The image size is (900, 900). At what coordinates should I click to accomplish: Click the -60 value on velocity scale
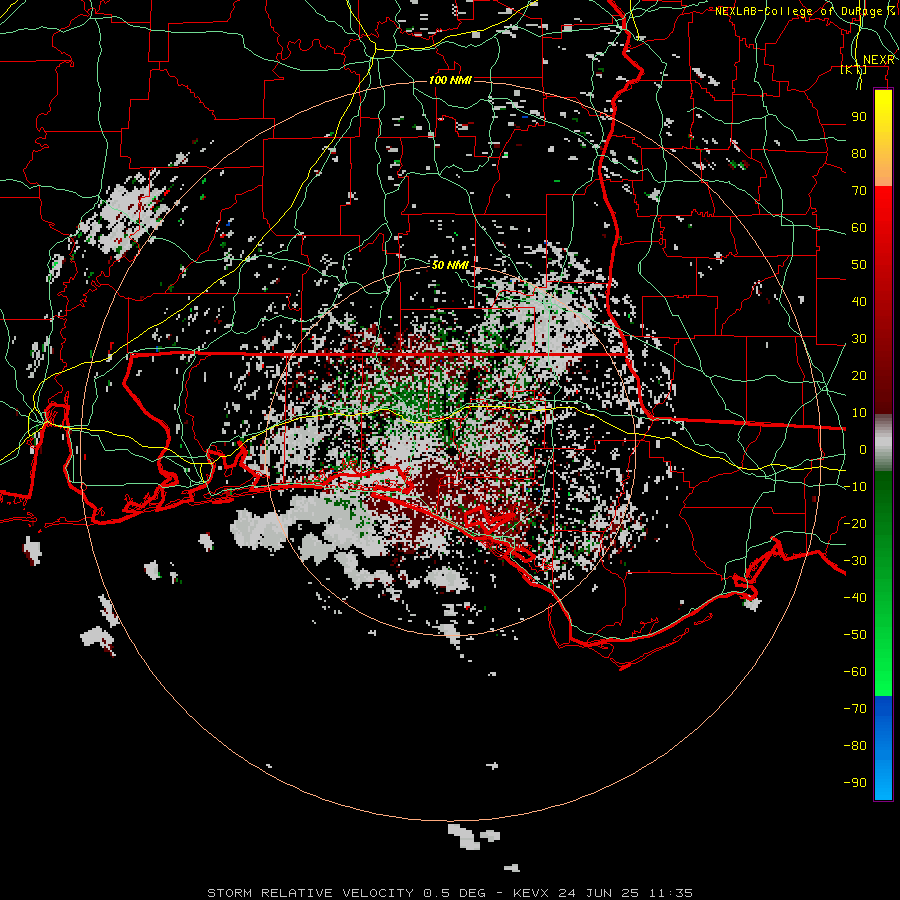click(x=855, y=672)
